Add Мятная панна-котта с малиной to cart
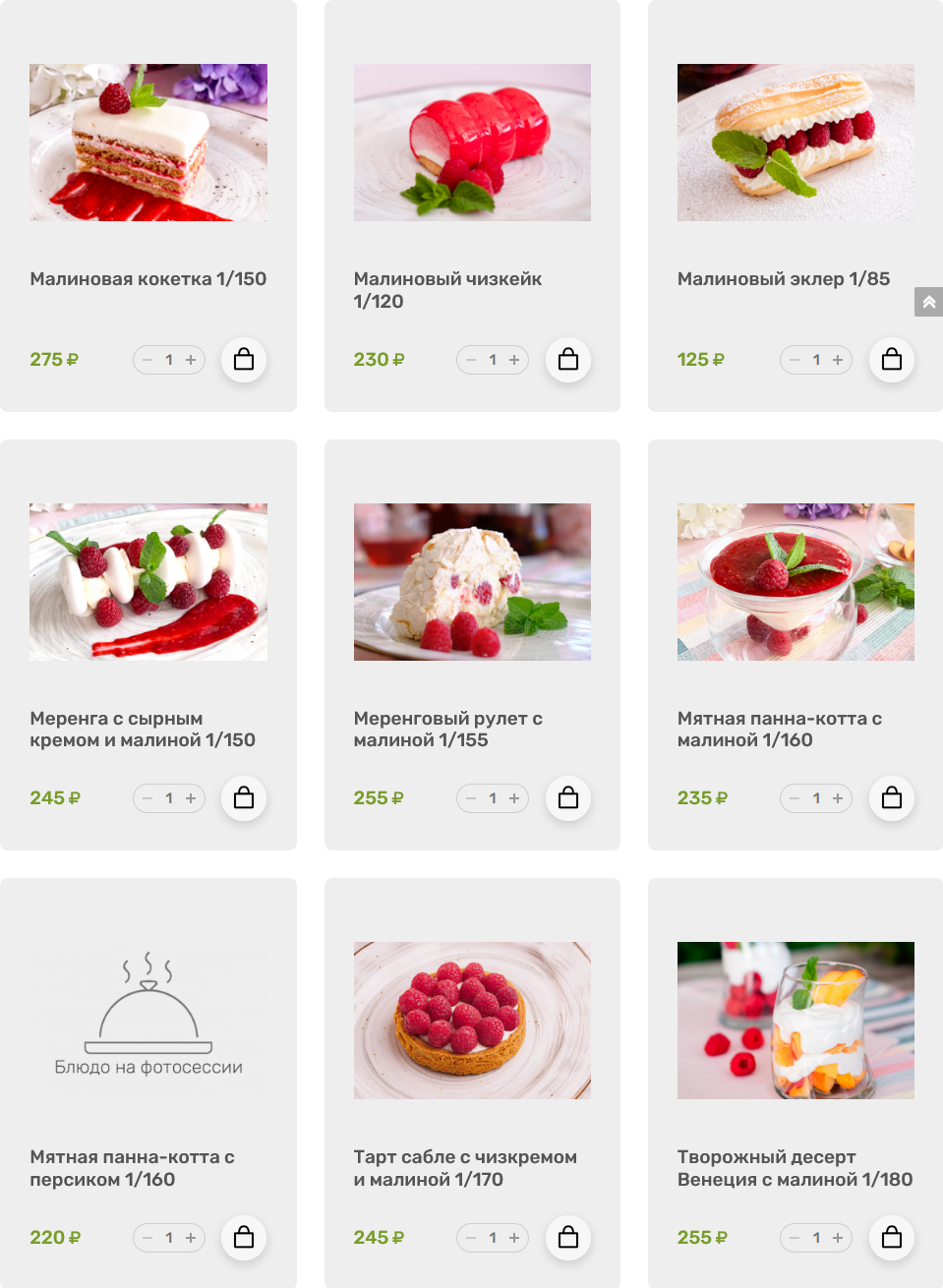The width and height of the screenshot is (943, 1288). pos(892,798)
